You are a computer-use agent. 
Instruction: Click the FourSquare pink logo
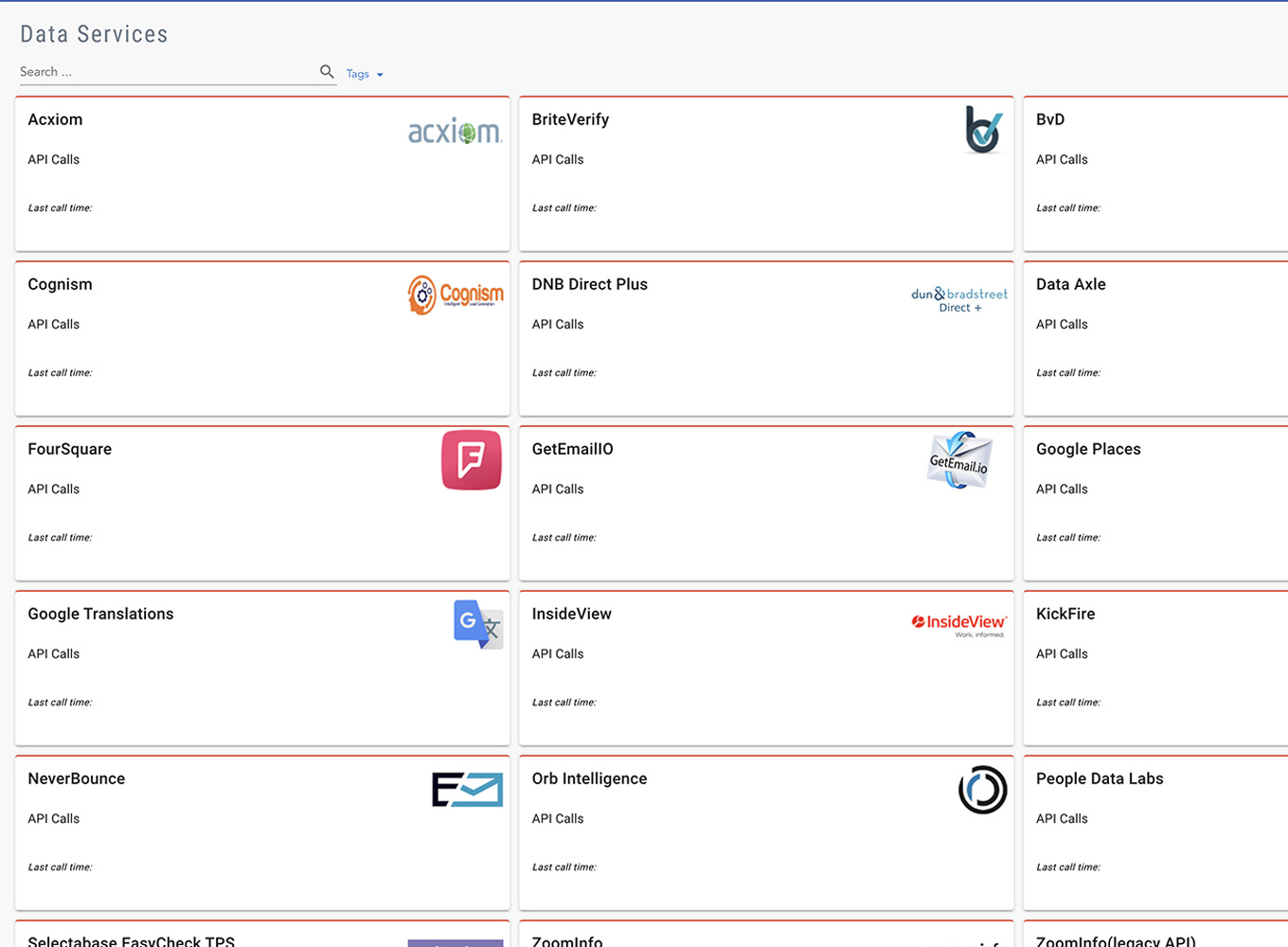pyautogui.click(x=472, y=460)
